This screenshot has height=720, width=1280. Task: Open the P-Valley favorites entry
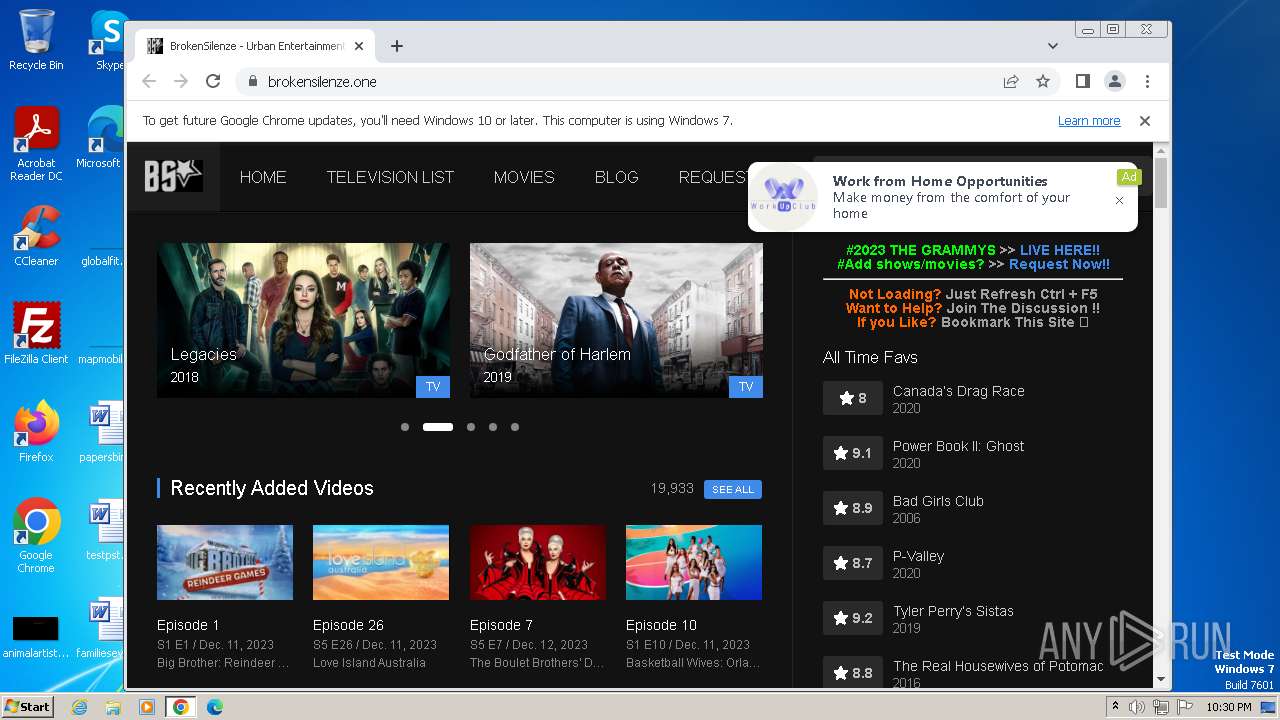pos(918,556)
